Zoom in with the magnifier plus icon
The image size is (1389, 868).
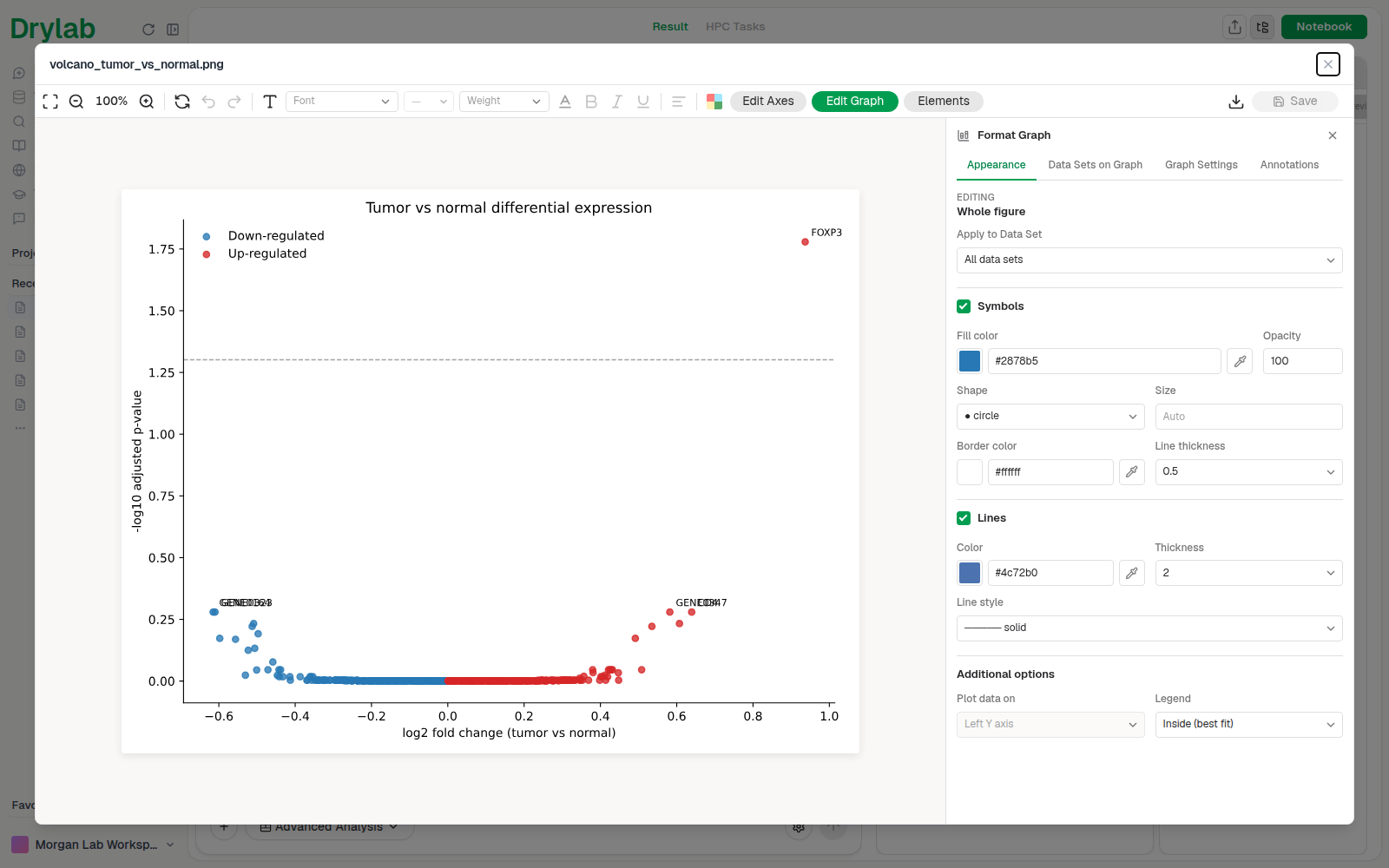(x=147, y=102)
